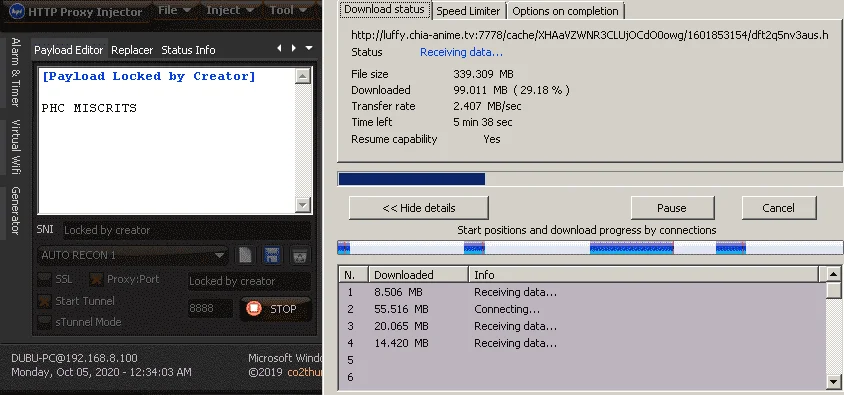This screenshot has height=395, width=844.
Task: Switch to the Status Info tab
Action: (x=188, y=50)
